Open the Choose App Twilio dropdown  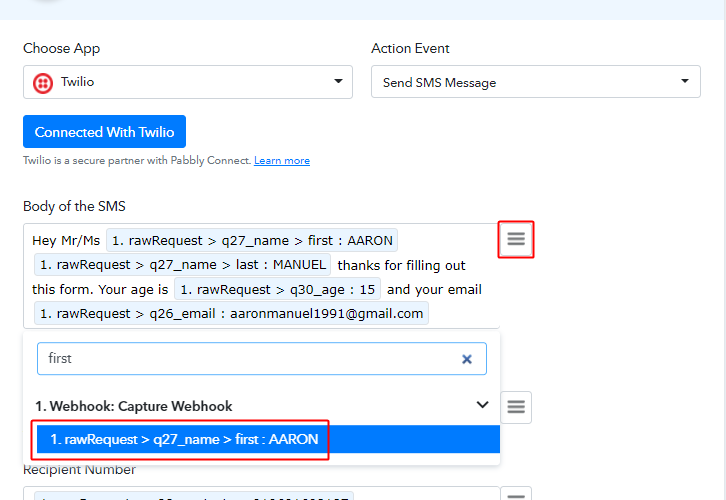(x=188, y=82)
